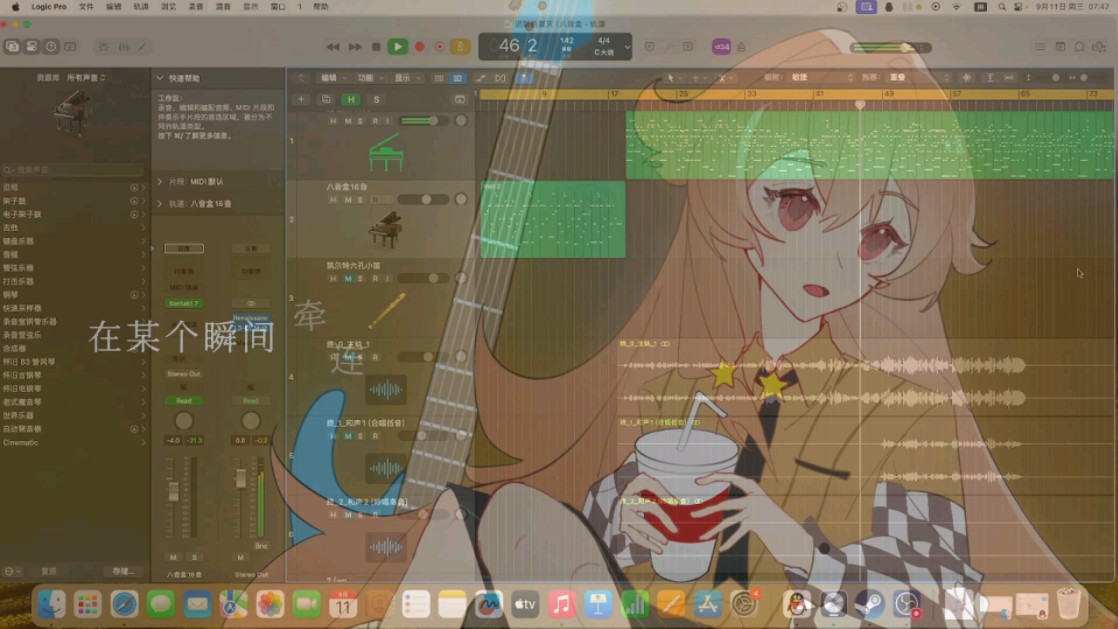This screenshot has height=629, width=1118.
Task: Open the LCD display mode dropdown arrow
Action: click(x=627, y=48)
